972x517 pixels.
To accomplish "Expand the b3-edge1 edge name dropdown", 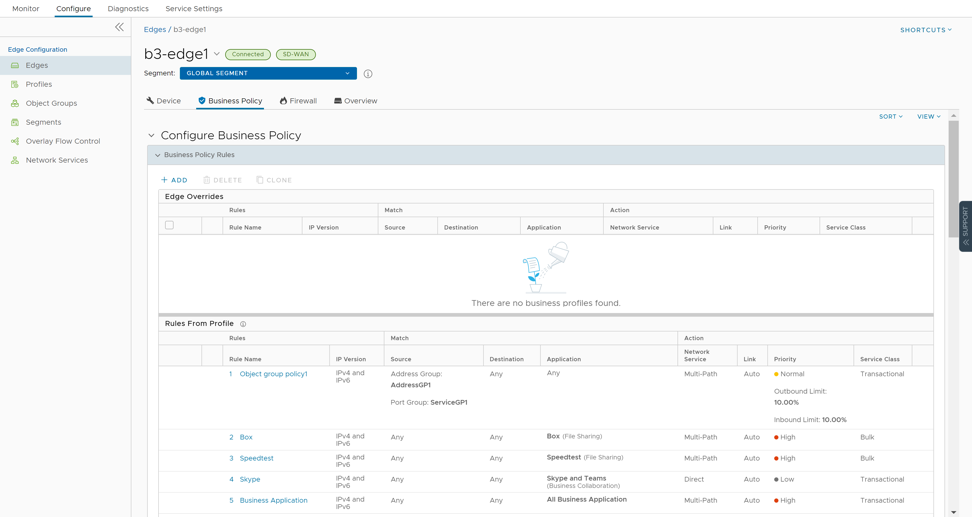I will (217, 54).
